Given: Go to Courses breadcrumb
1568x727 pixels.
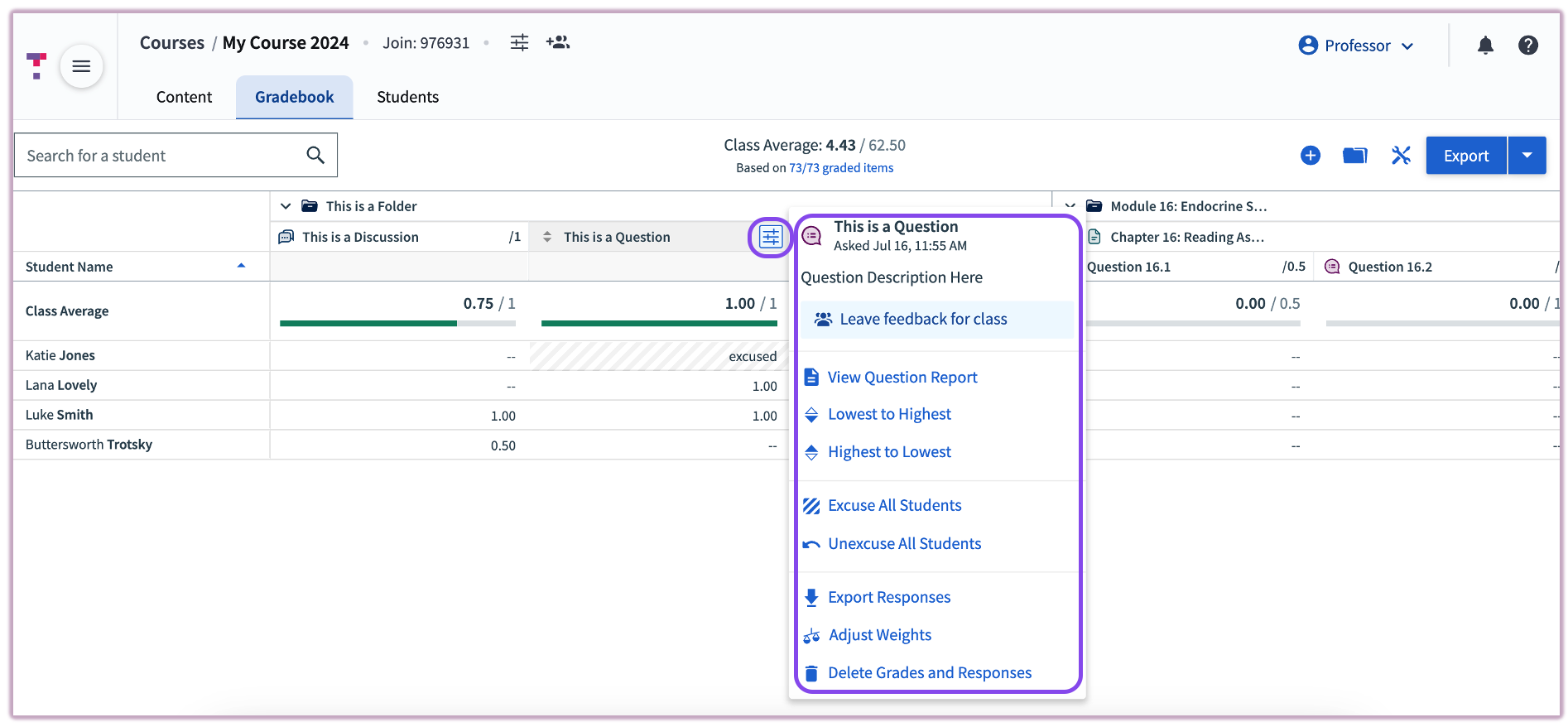Looking at the screenshot, I should click(171, 43).
